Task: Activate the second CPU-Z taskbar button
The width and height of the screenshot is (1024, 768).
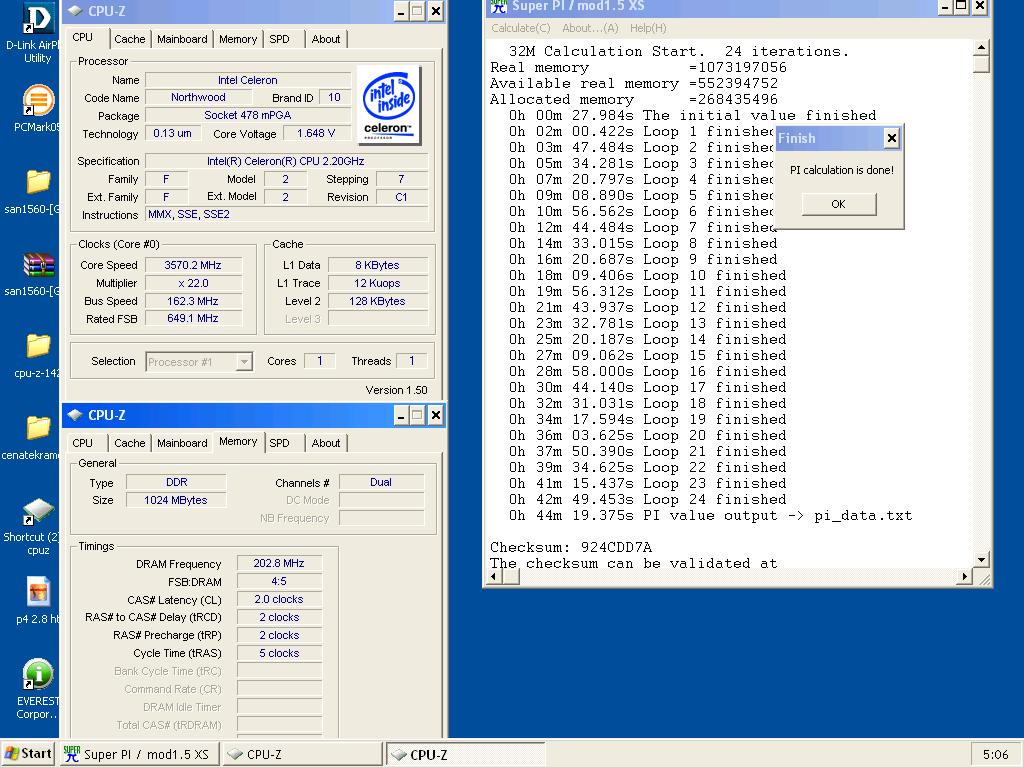Action: (x=465, y=754)
